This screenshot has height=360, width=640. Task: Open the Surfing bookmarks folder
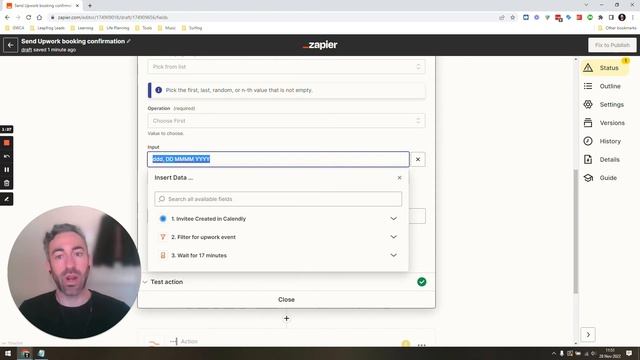pos(192,28)
